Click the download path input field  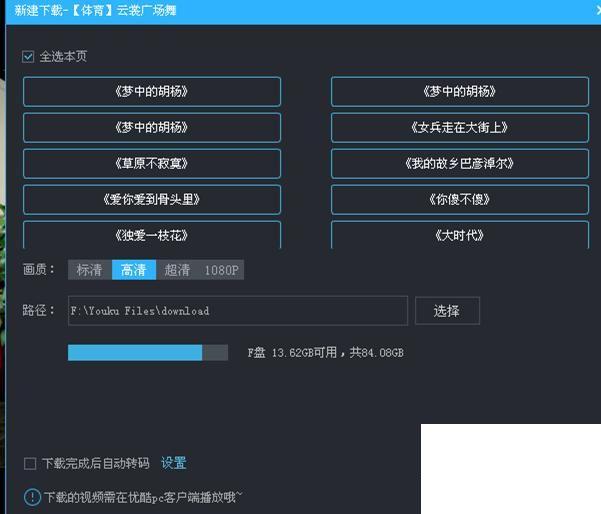[x=238, y=311]
